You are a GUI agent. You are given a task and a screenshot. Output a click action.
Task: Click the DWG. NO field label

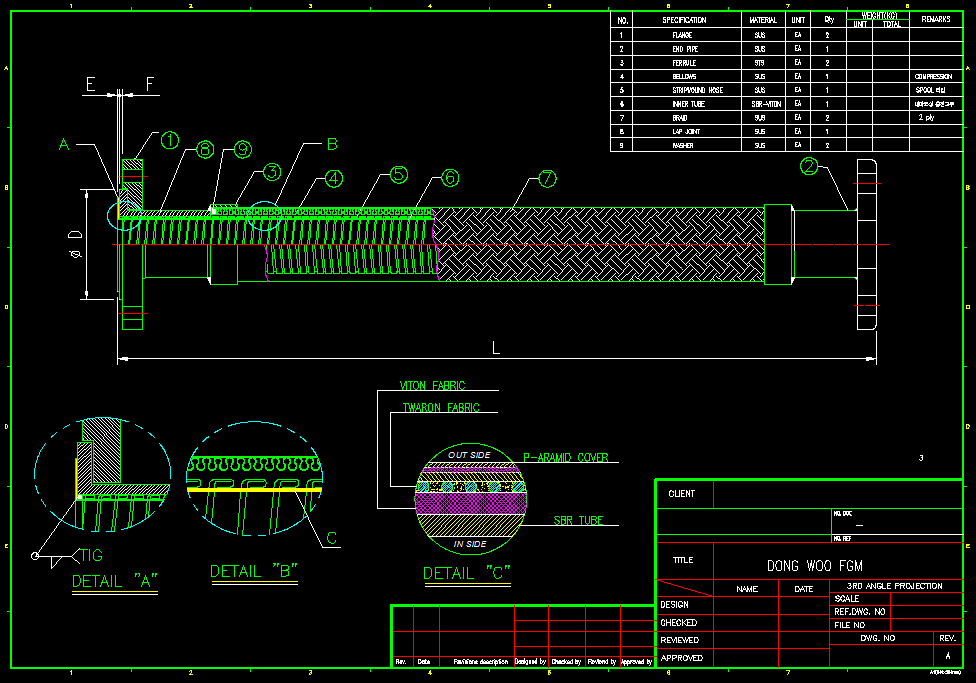point(878,638)
